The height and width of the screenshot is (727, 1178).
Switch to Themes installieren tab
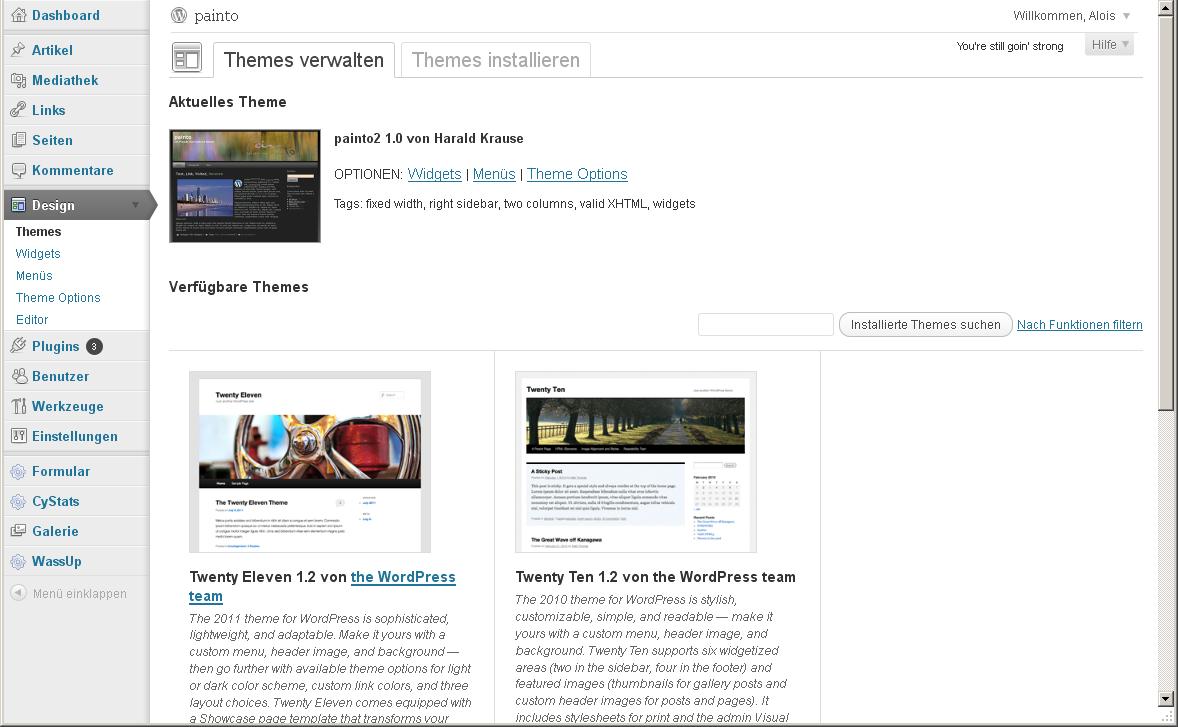click(x=496, y=60)
